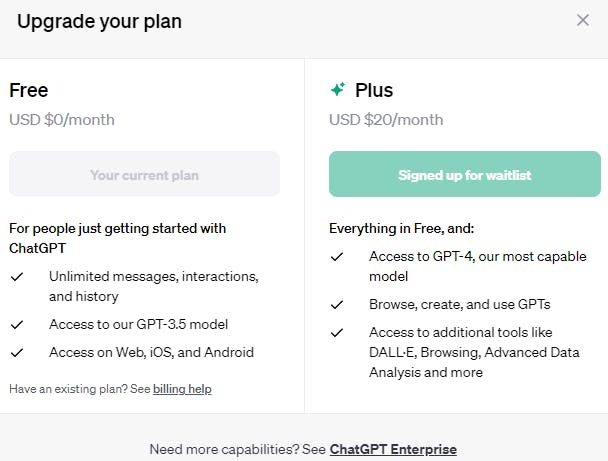Click checkmark next to additional tools like DALL·E
This screenshot has width=608, height=461.
[337, 333]
